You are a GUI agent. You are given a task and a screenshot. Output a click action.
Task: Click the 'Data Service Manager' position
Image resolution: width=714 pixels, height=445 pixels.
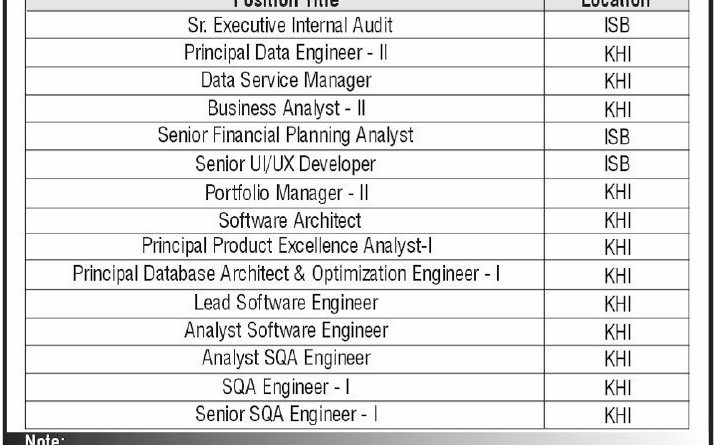pyautogui.click(x=285, y=80)
